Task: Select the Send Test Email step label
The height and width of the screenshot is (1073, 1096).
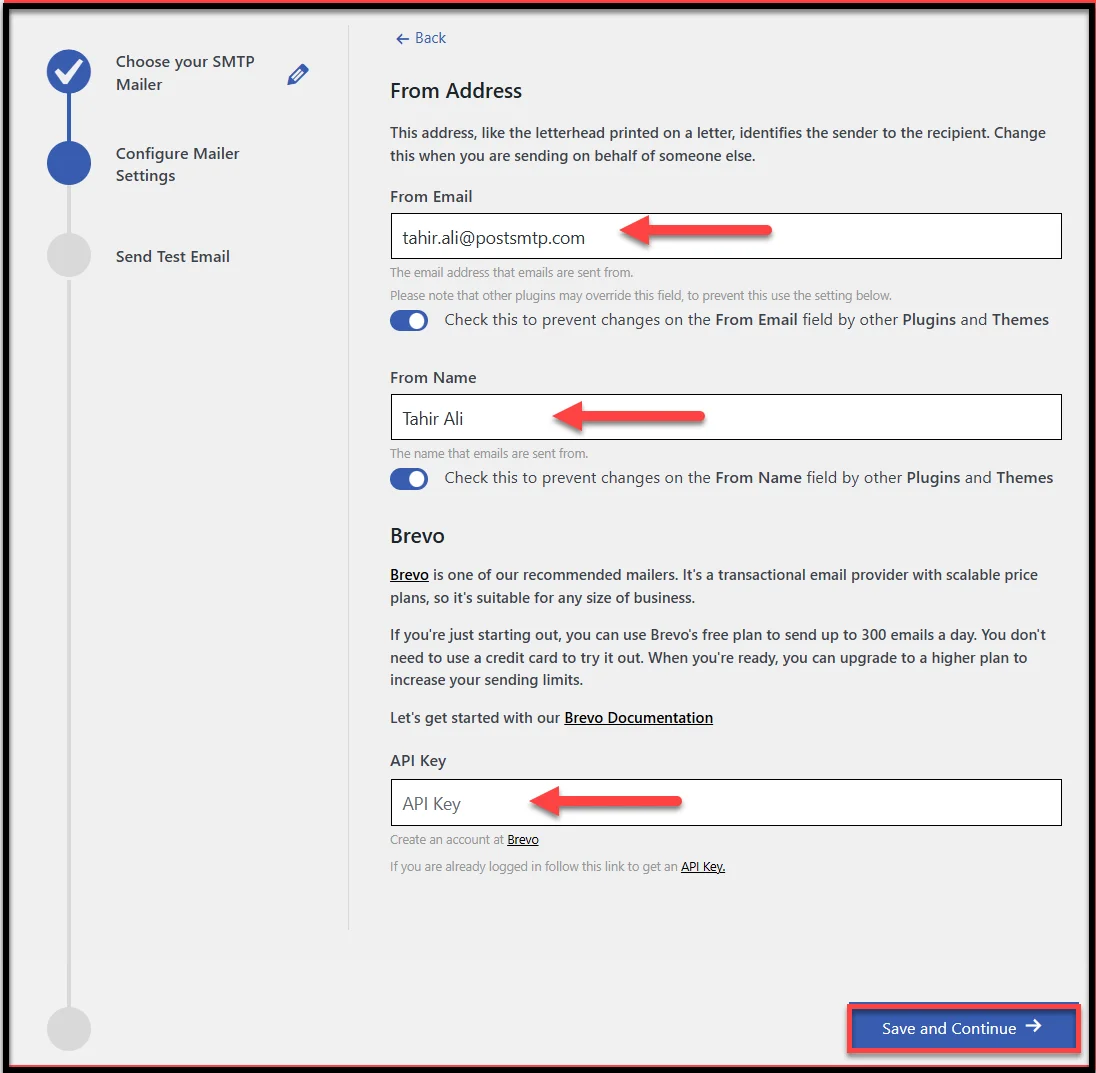Action: pos(172,256)
